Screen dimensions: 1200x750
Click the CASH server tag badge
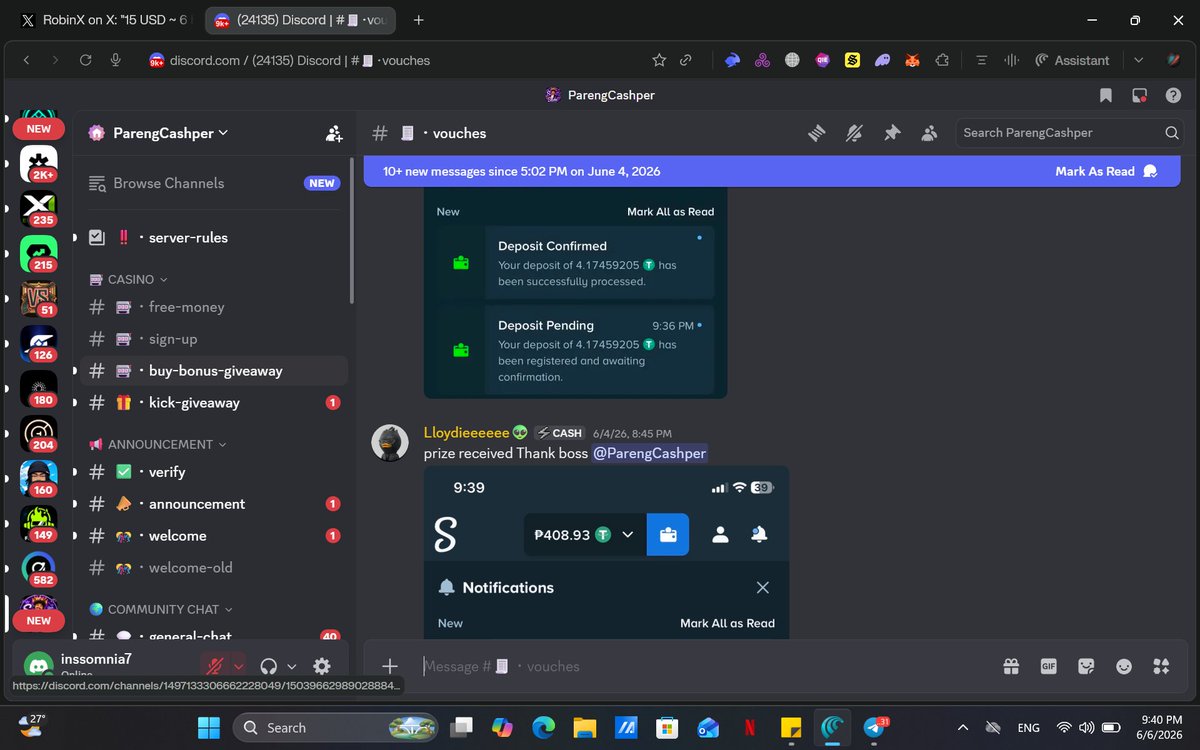click(560, 433)
